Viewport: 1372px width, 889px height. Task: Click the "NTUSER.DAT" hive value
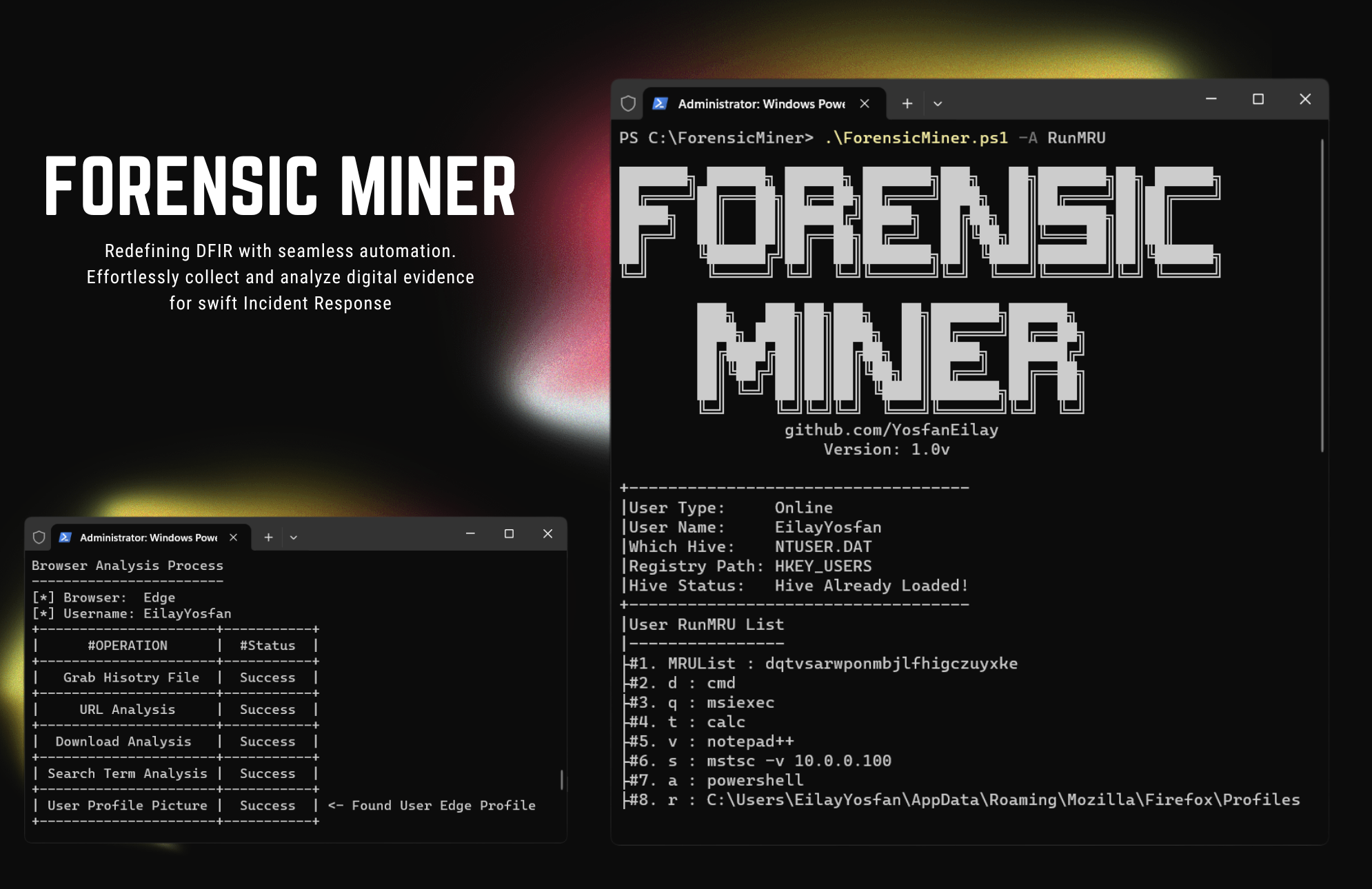click(x=823, y=546)
